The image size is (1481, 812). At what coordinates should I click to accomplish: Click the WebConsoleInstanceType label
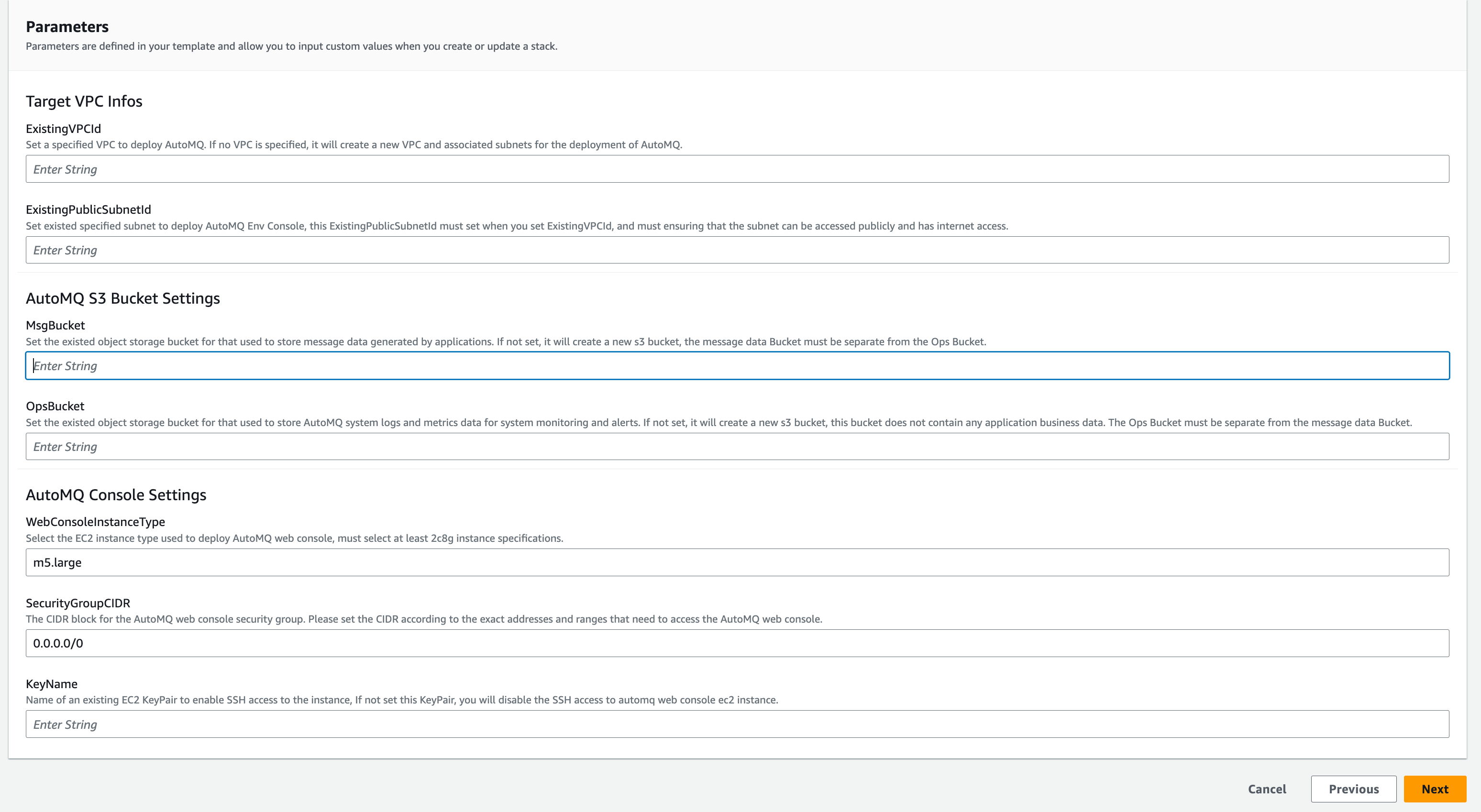click(x=96, y=522)
